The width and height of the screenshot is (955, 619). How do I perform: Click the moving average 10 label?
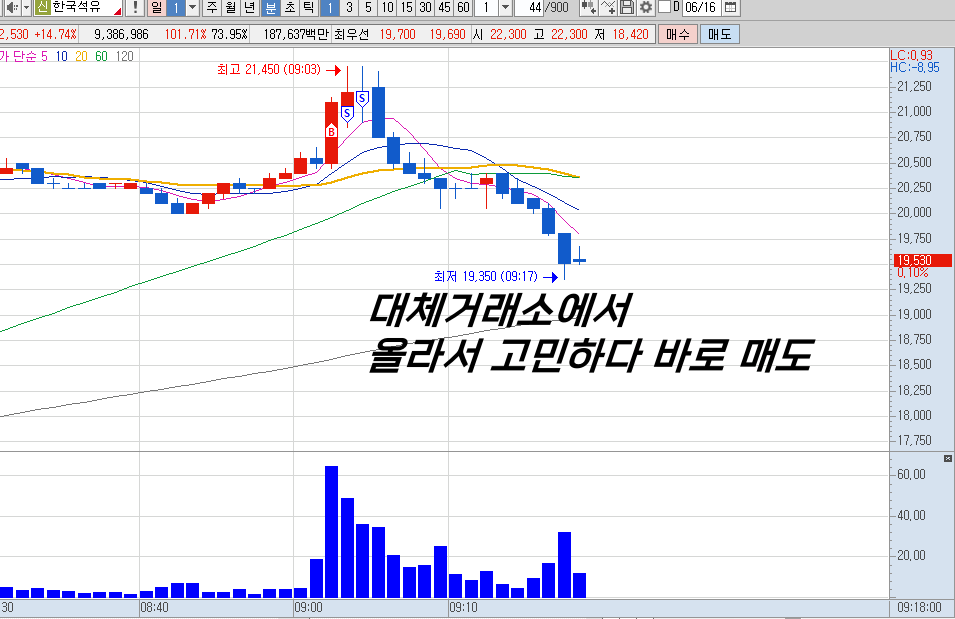coord(62,56)
